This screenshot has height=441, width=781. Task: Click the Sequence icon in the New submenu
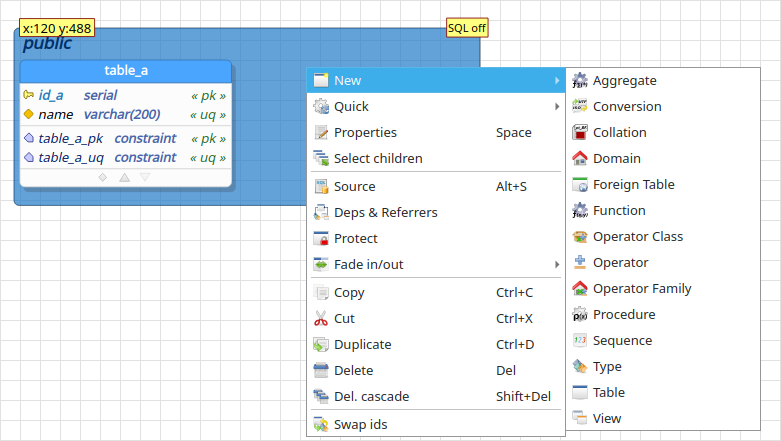click(x=579, y=340)
